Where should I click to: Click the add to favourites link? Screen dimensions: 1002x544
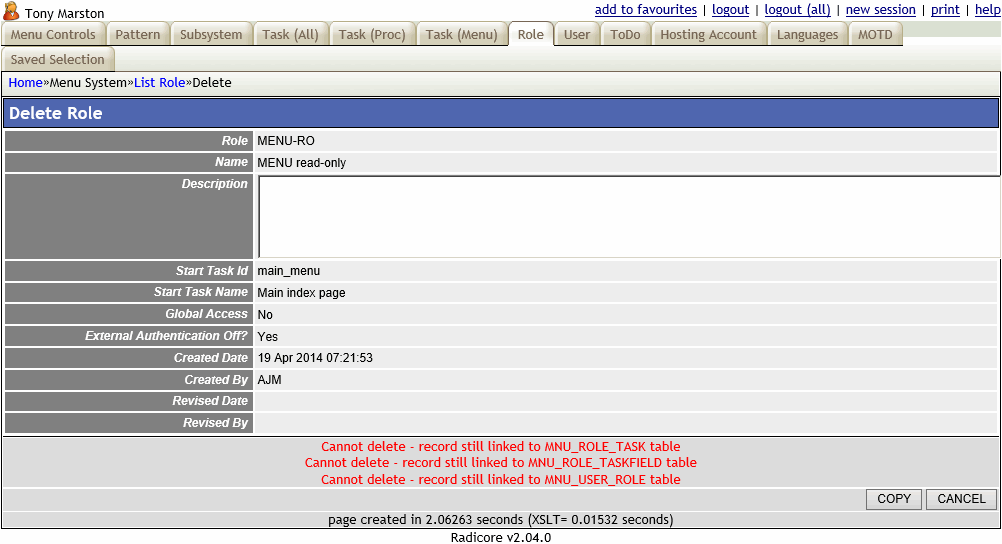pyautogui.click(x=645, y=10)
